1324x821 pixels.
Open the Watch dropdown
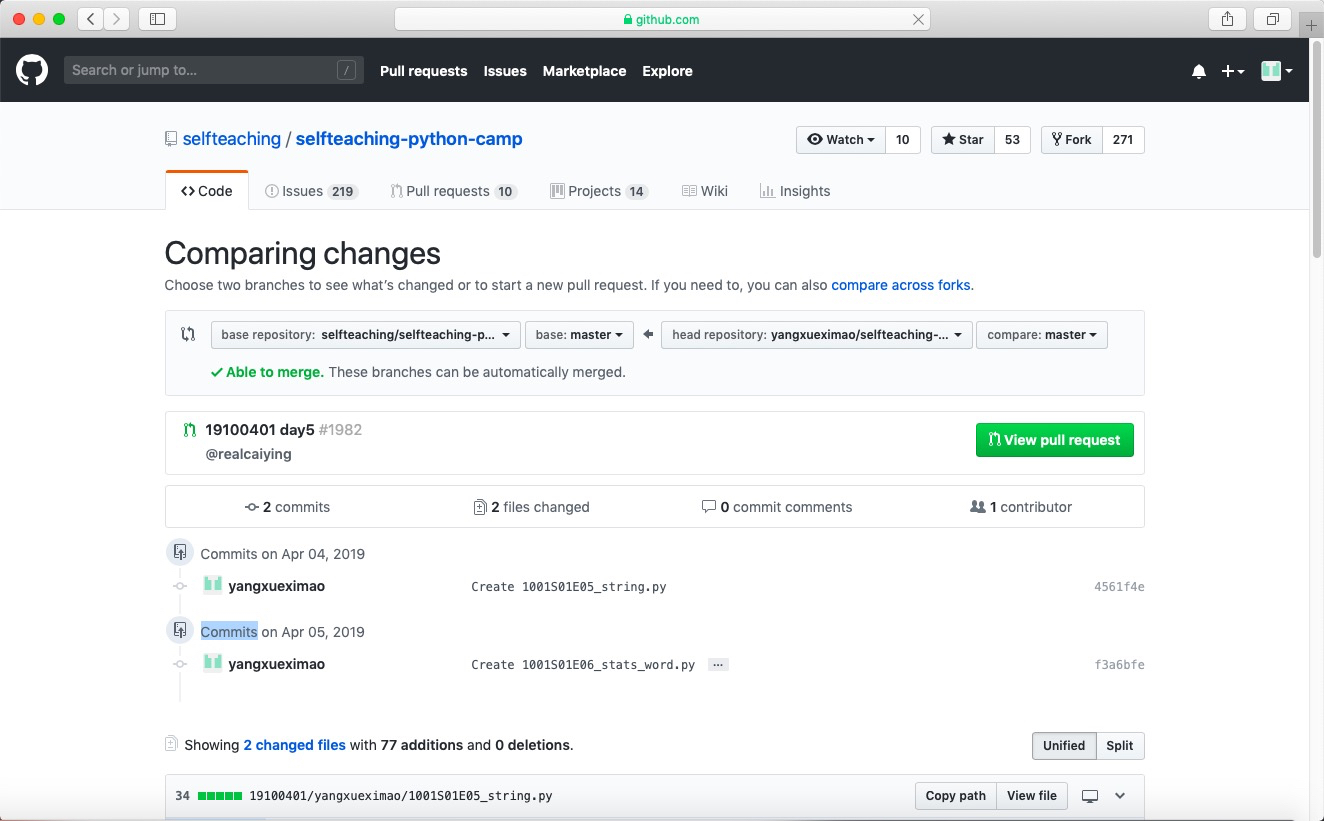(841, 140)
